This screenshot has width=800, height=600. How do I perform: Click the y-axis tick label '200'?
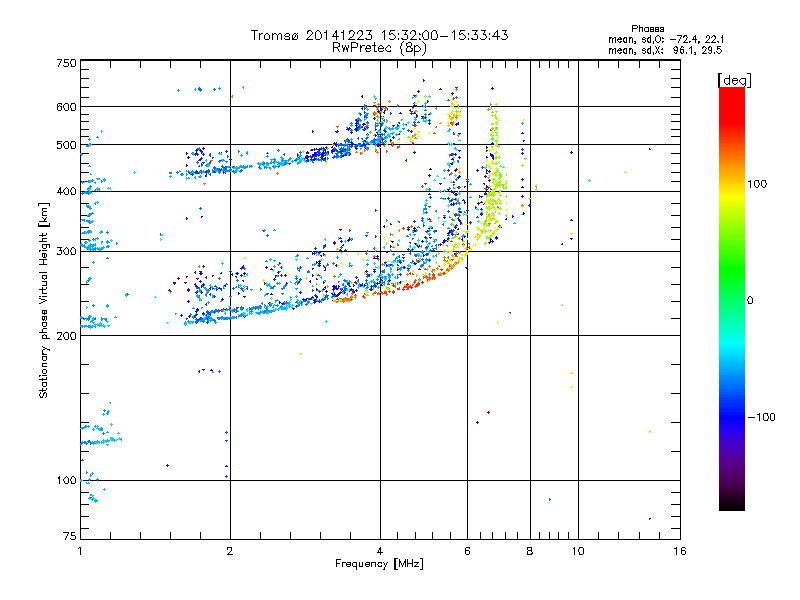[x=66, y=336]
